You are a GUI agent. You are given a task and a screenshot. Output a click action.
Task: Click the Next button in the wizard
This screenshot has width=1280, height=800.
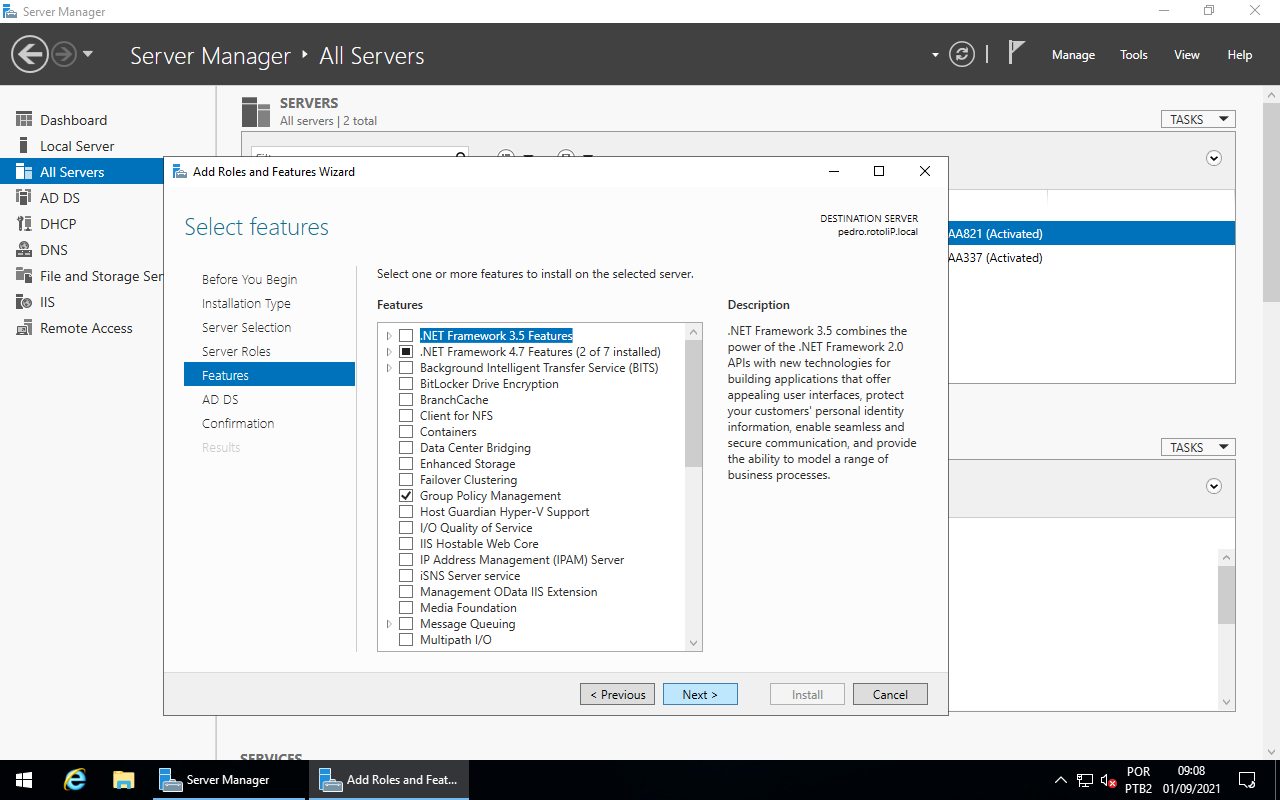point(700,693)
